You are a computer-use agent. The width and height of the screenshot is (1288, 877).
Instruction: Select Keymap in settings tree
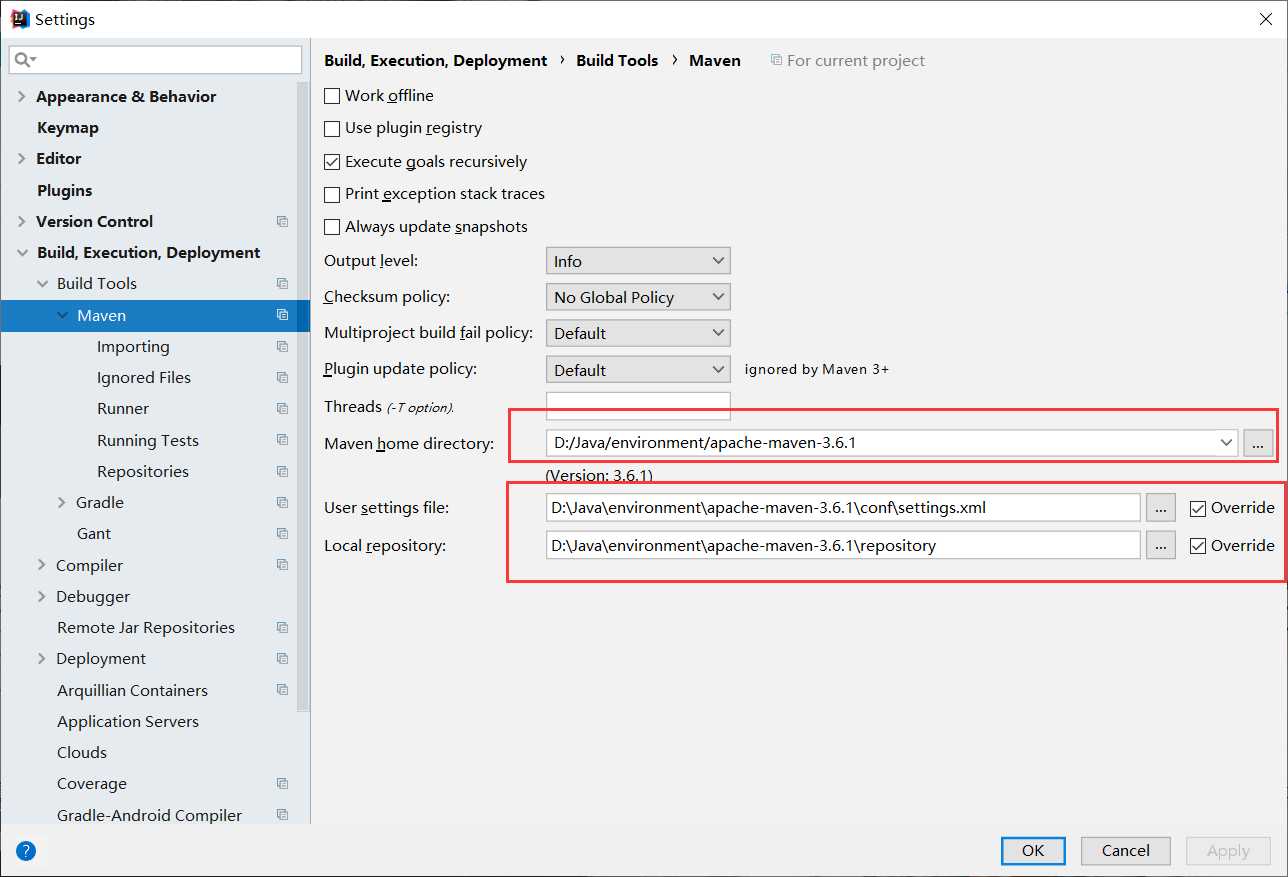pyautogui.click(x=68, y=128)
